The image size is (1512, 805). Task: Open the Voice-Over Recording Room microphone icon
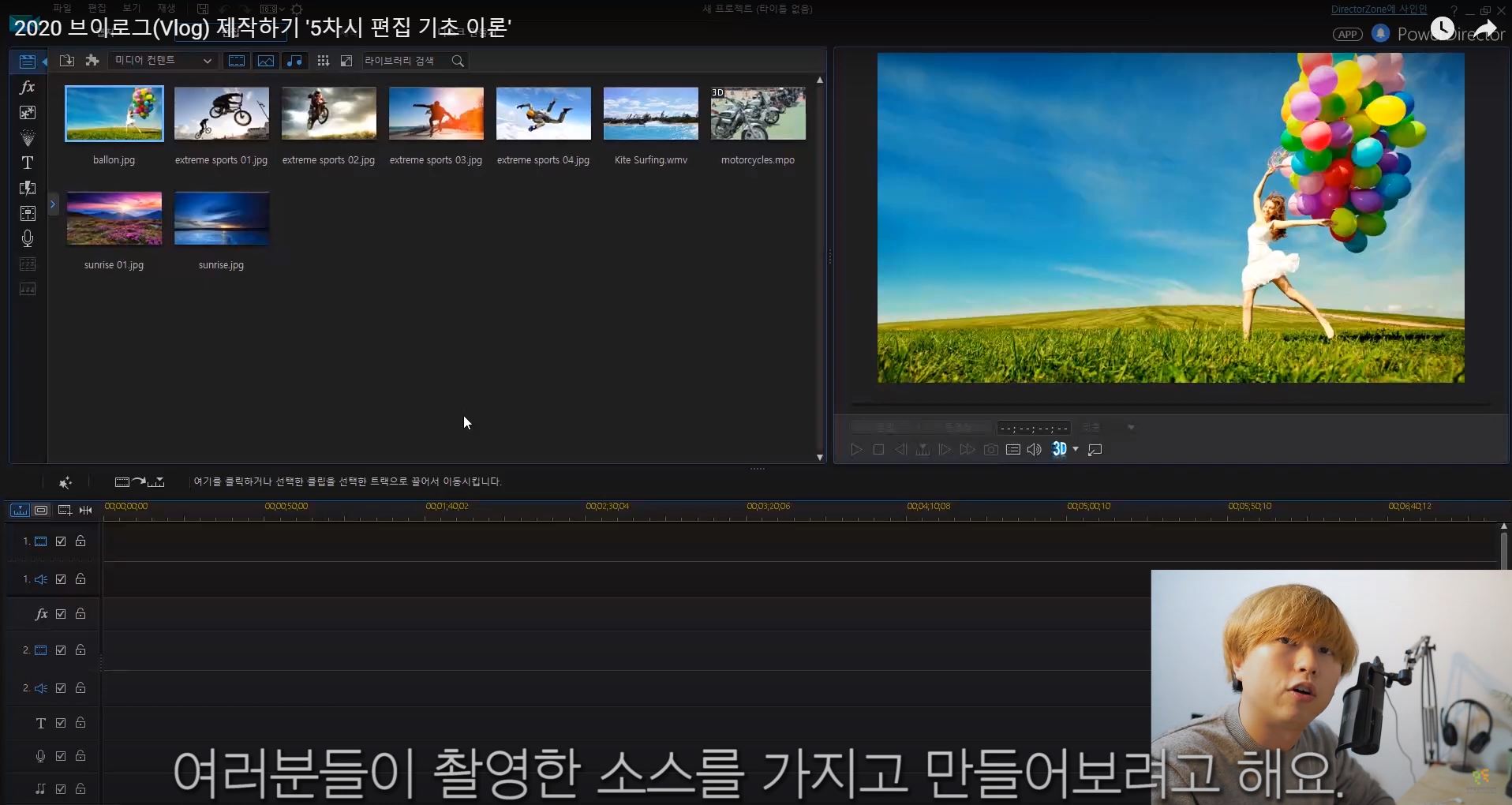pyautogui.click(x=28, y=238)
